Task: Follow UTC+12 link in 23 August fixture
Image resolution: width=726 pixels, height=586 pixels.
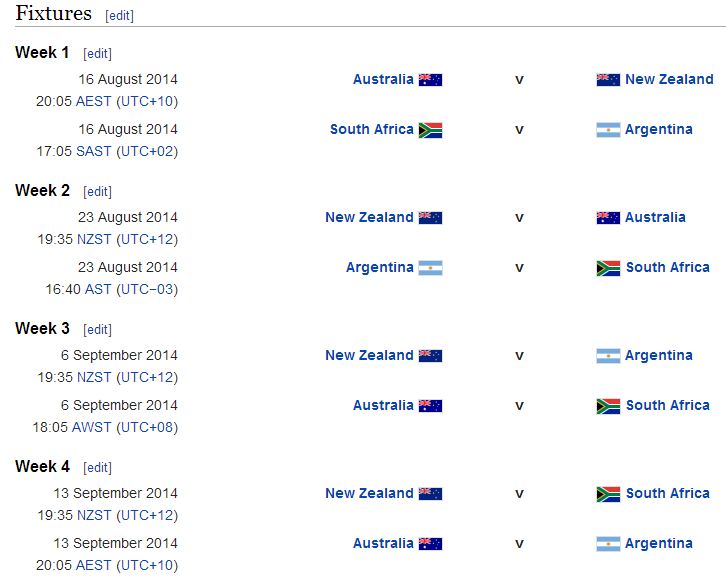Action: (x=147, y=239)
